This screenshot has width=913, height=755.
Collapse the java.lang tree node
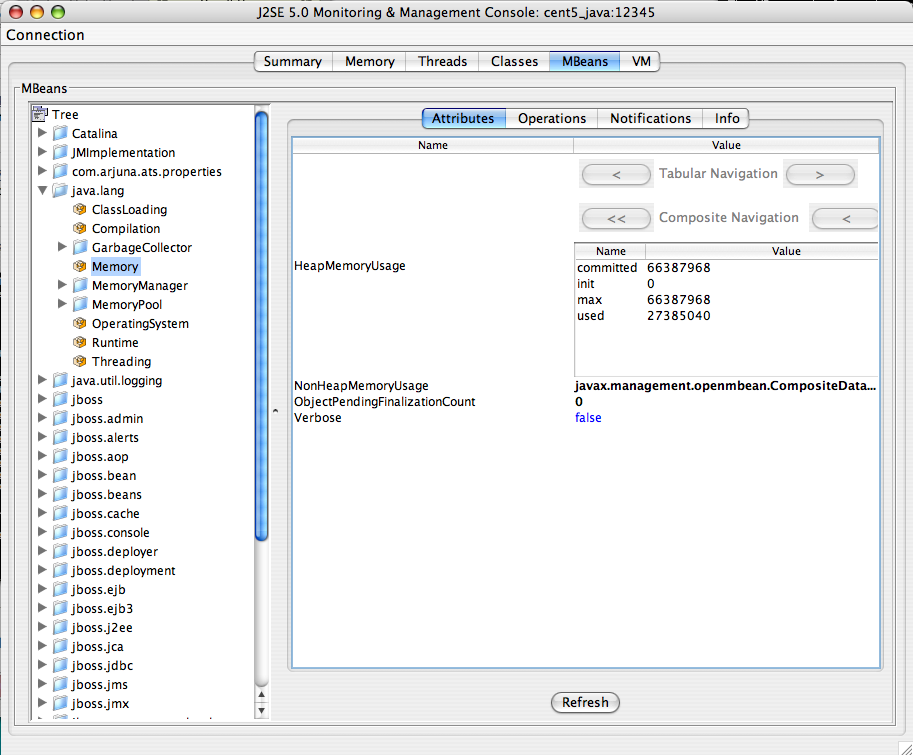pos(42,190)
